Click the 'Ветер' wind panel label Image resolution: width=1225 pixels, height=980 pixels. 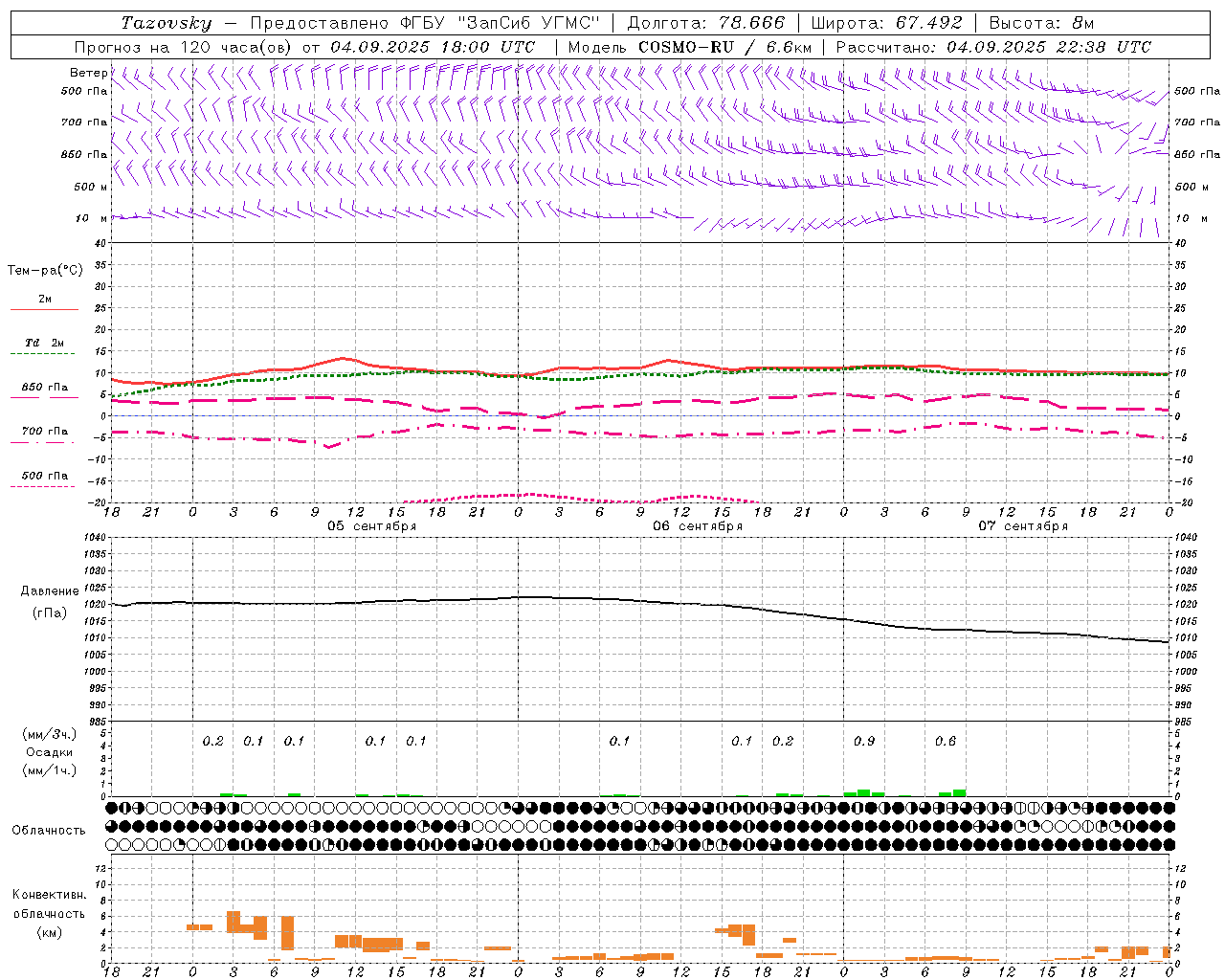(x=89, y=73)
